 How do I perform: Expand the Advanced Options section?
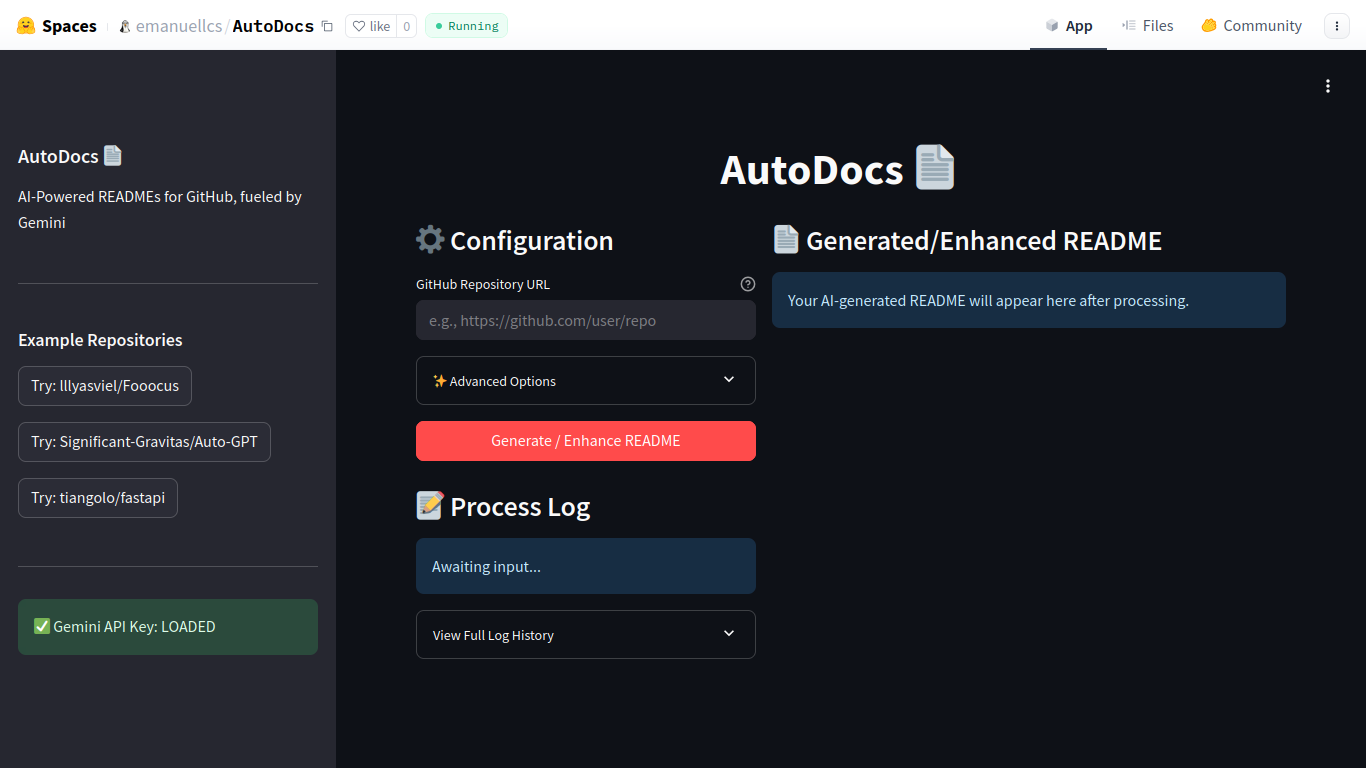coord(586,380)
